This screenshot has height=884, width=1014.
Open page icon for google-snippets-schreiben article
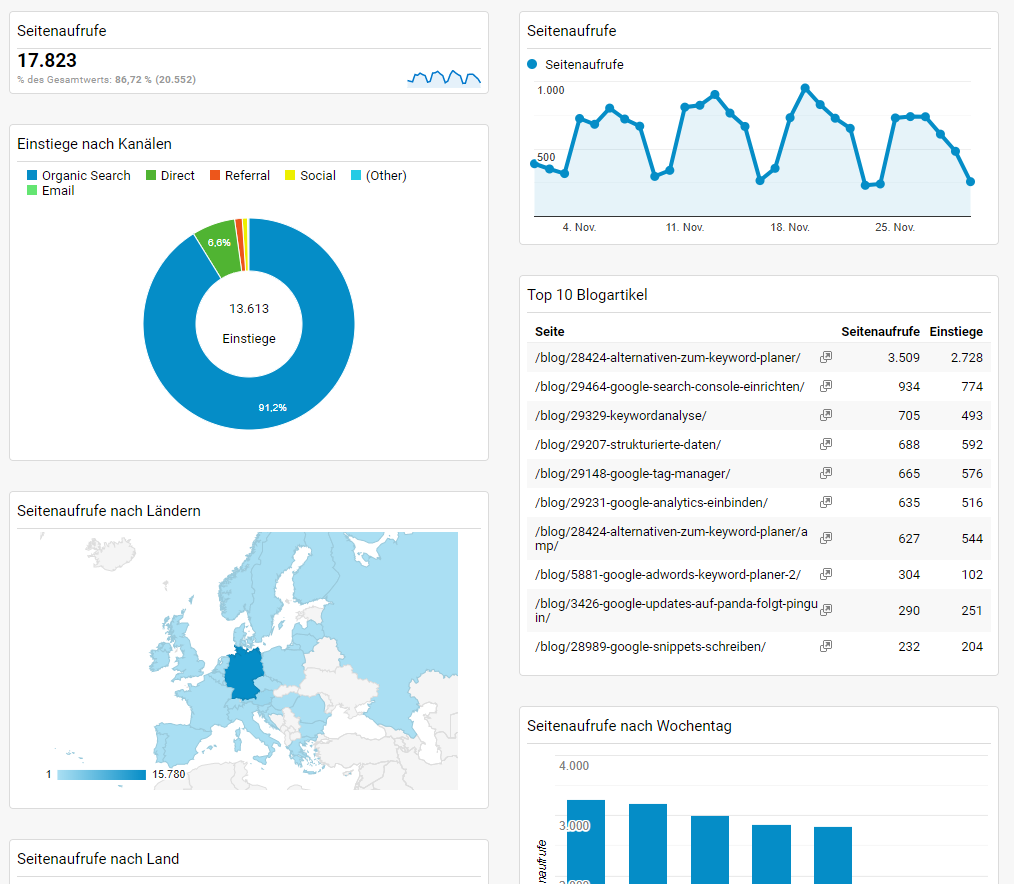click(x=825, y=646)
